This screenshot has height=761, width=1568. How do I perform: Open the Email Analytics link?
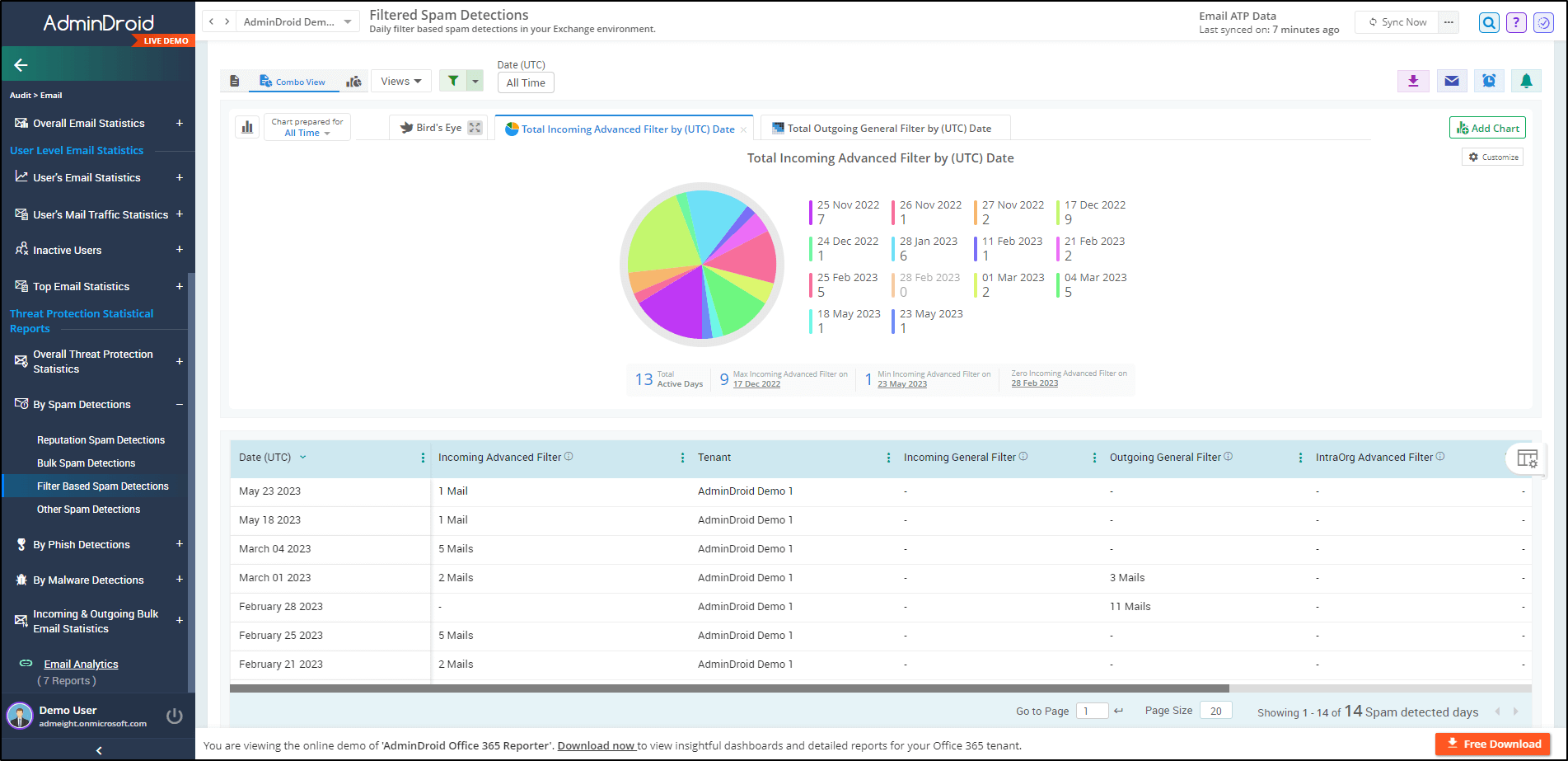pyautogui.click(x=81, y=664)
